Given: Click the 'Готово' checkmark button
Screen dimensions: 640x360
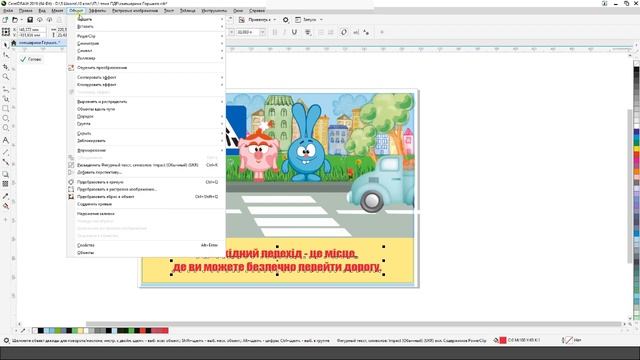Looking at the screenshot, I should tap(31, 59).
